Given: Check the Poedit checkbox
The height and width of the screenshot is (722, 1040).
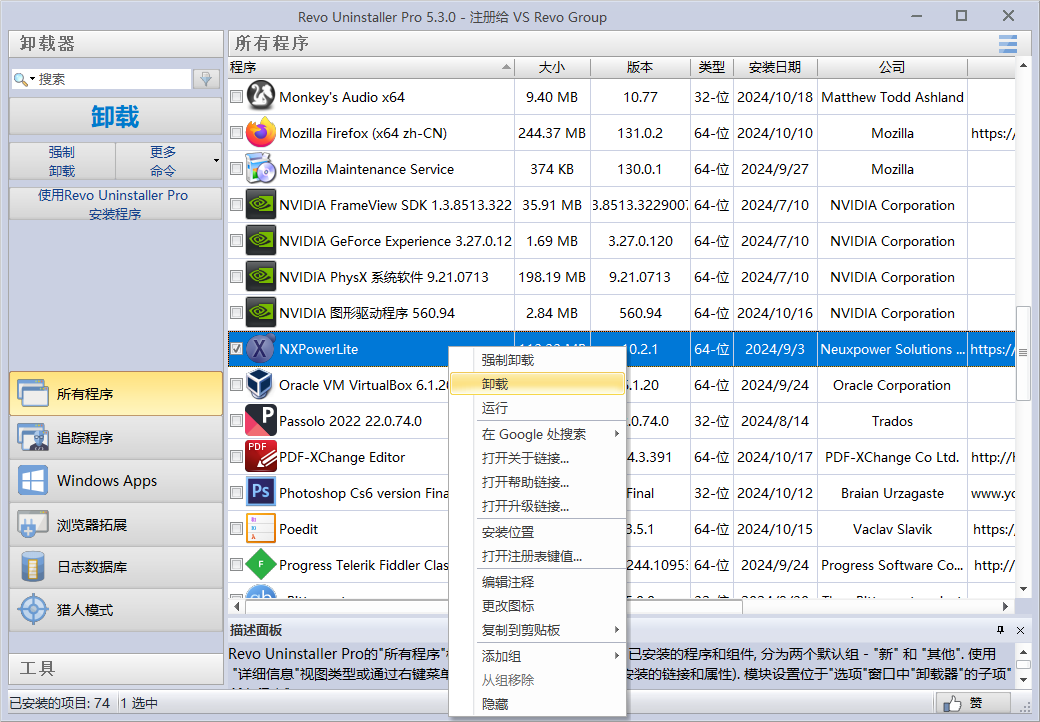Looking at the screenshot, I should pyautogui.click(x=236, y=528).
